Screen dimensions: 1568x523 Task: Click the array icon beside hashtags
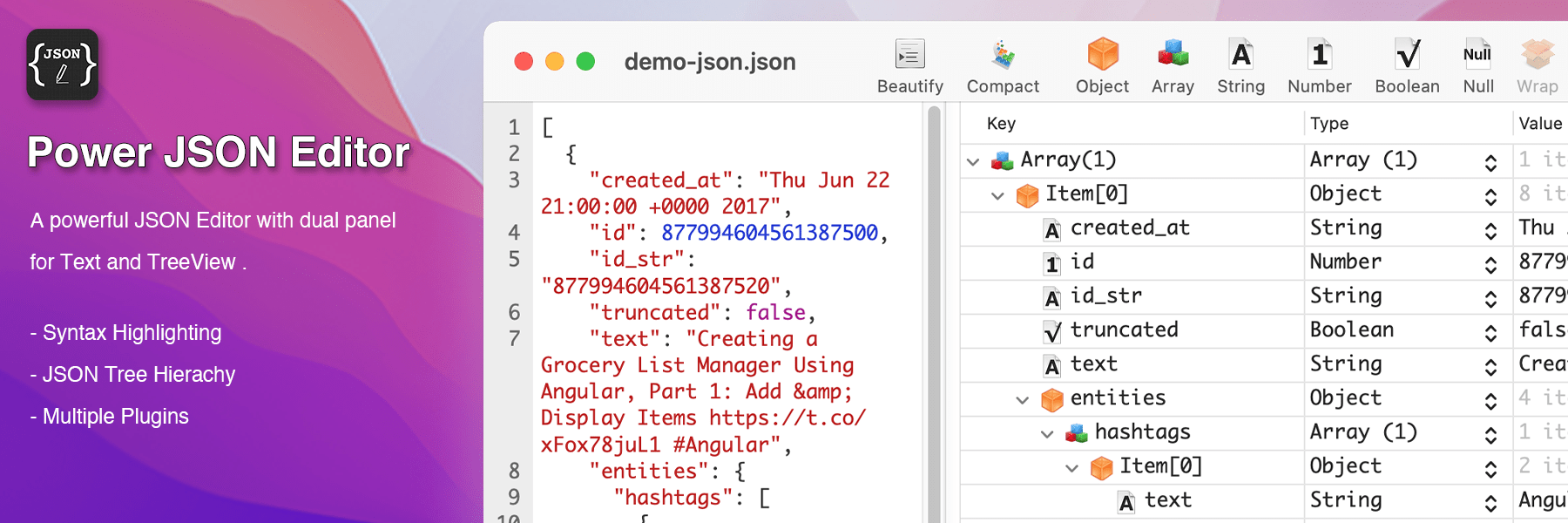(x=1077, y=433)
